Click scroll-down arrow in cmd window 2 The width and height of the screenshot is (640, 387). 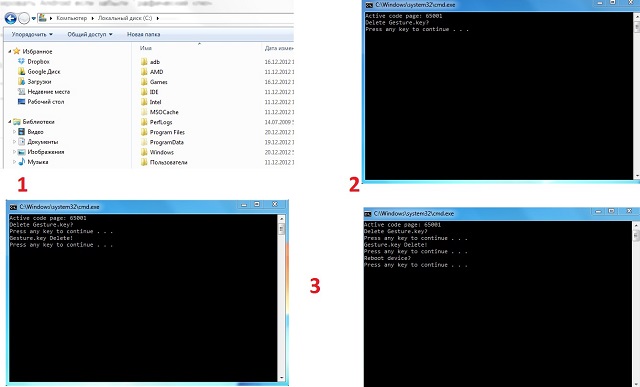(x=637, y=176)
